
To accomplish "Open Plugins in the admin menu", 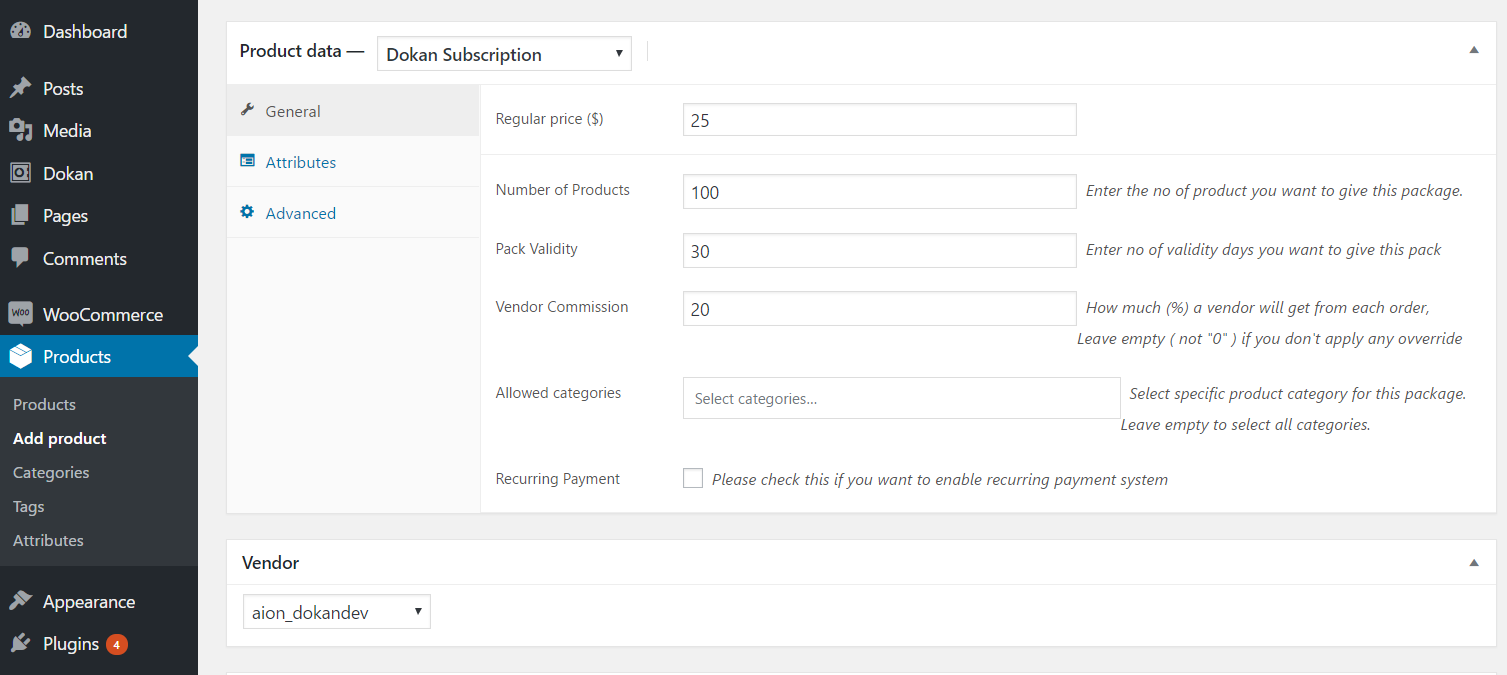I will (99, 643).
